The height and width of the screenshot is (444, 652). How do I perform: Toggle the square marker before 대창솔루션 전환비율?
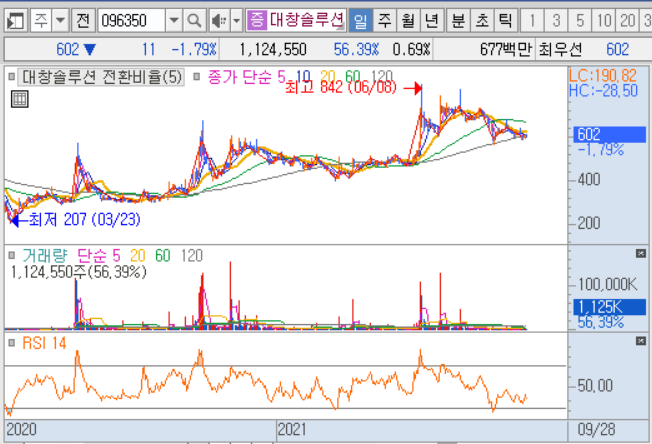click(12, 77)
